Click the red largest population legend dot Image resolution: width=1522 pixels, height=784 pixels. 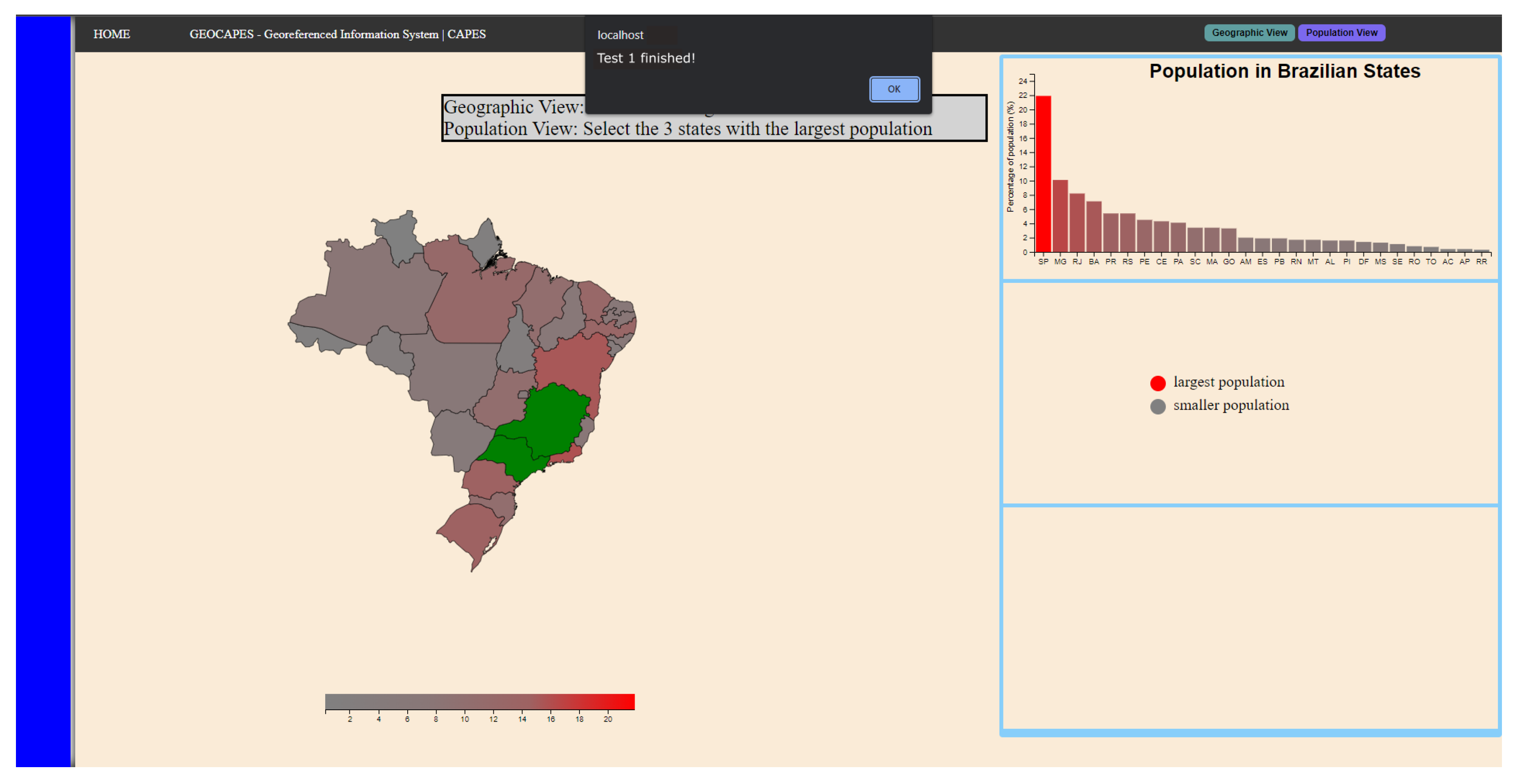pyautogui.click(x=1158, y=384)
